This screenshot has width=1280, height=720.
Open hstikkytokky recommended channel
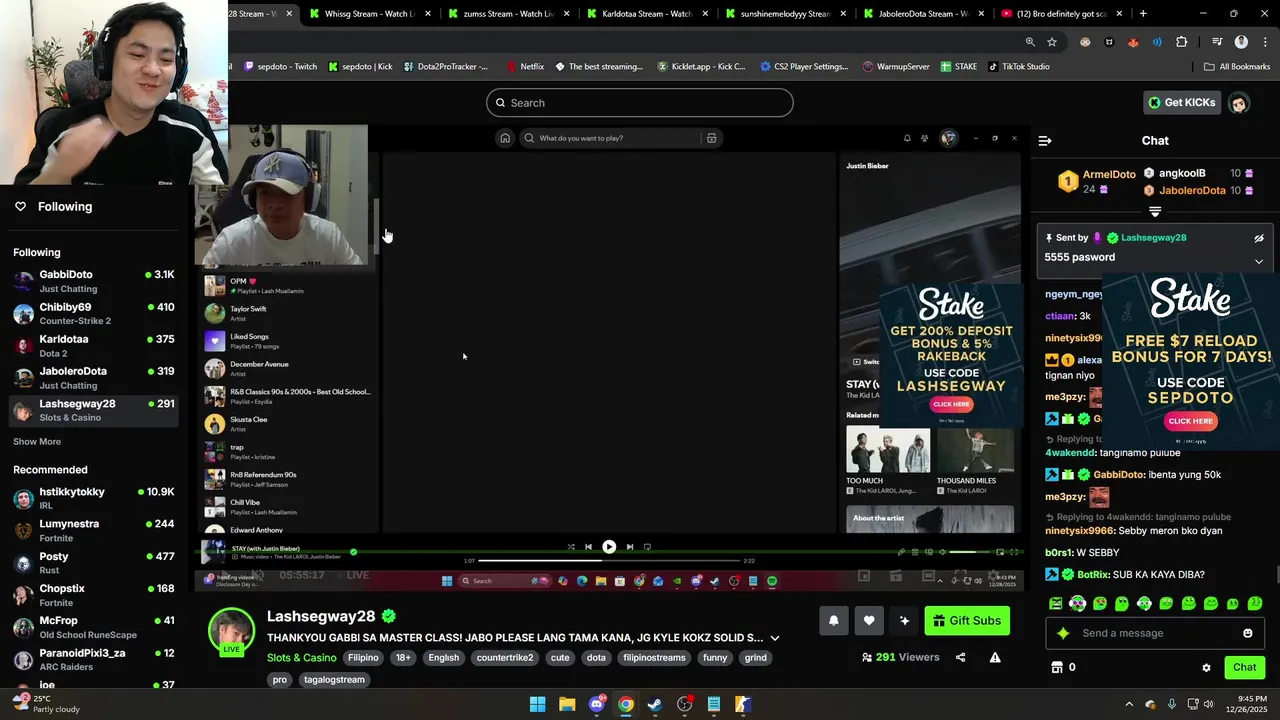[x=94, y=498]
